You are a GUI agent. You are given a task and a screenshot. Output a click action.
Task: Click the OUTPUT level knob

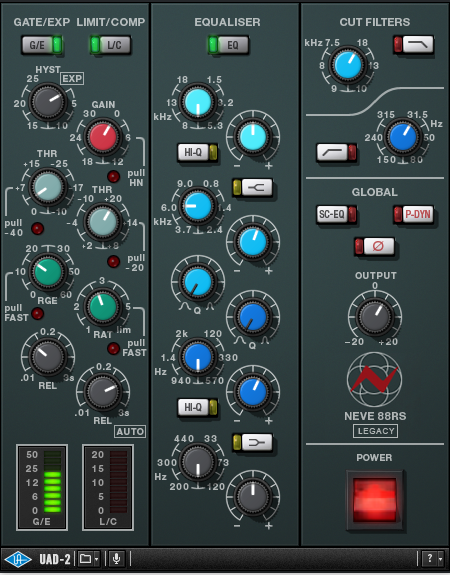pyautogui.click(x=374, y=317)
